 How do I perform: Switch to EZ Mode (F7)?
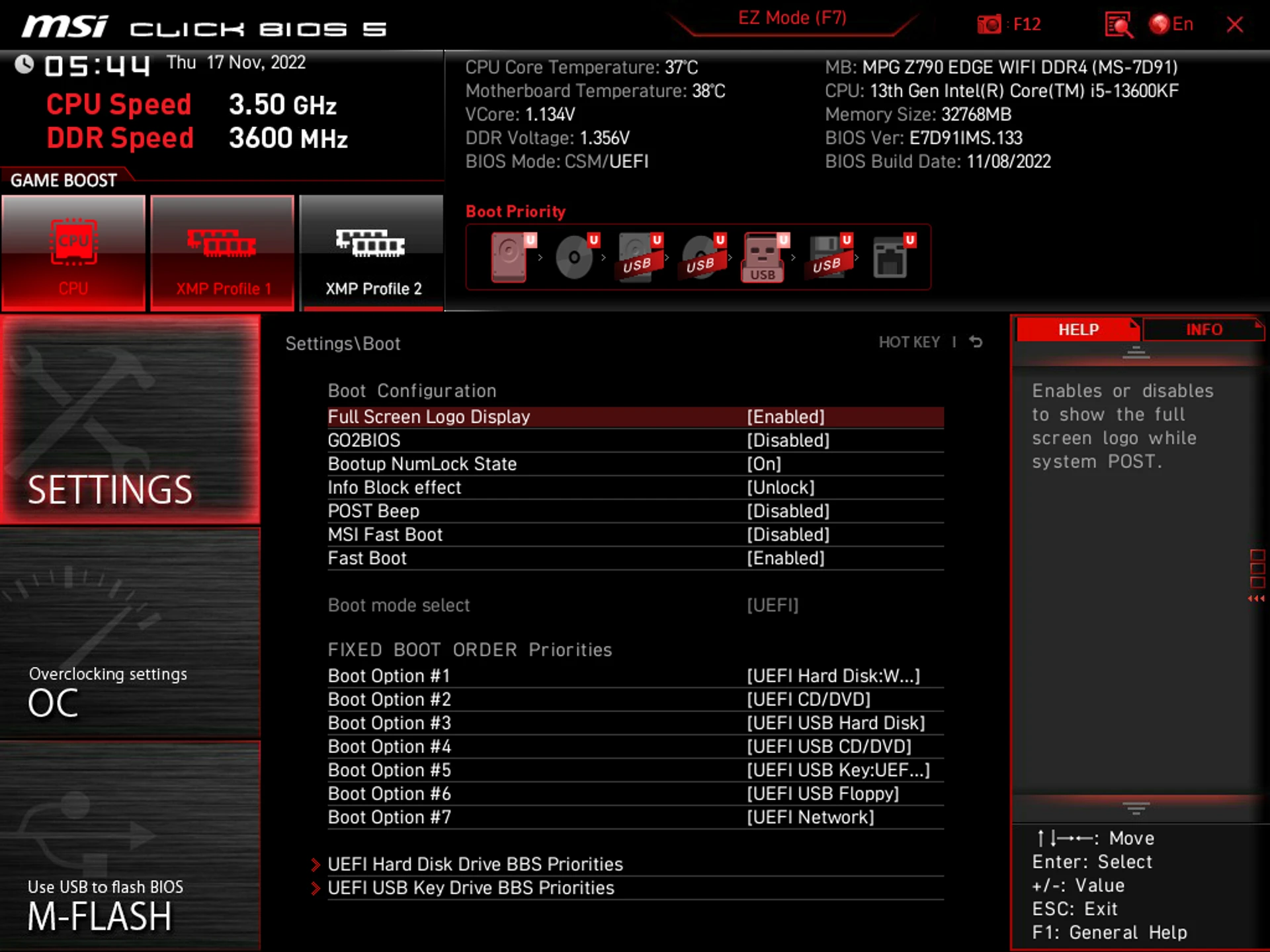(792, 18)
